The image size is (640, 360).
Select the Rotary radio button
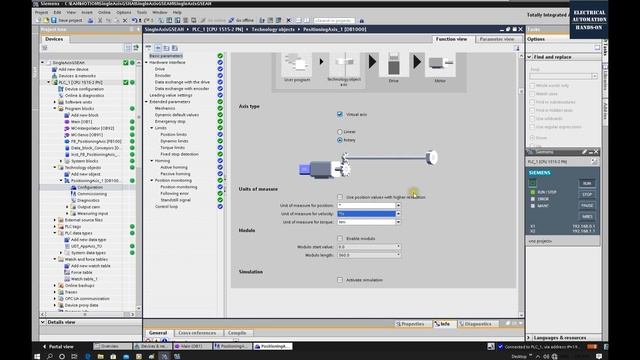click(340, 140)
